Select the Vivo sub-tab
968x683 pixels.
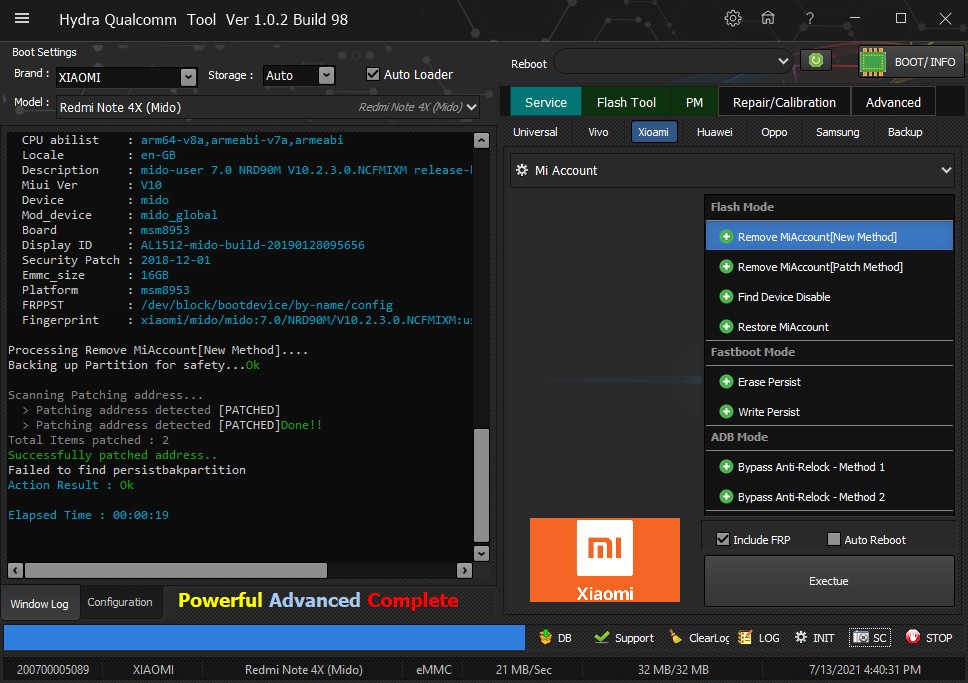tap(598, 132)
